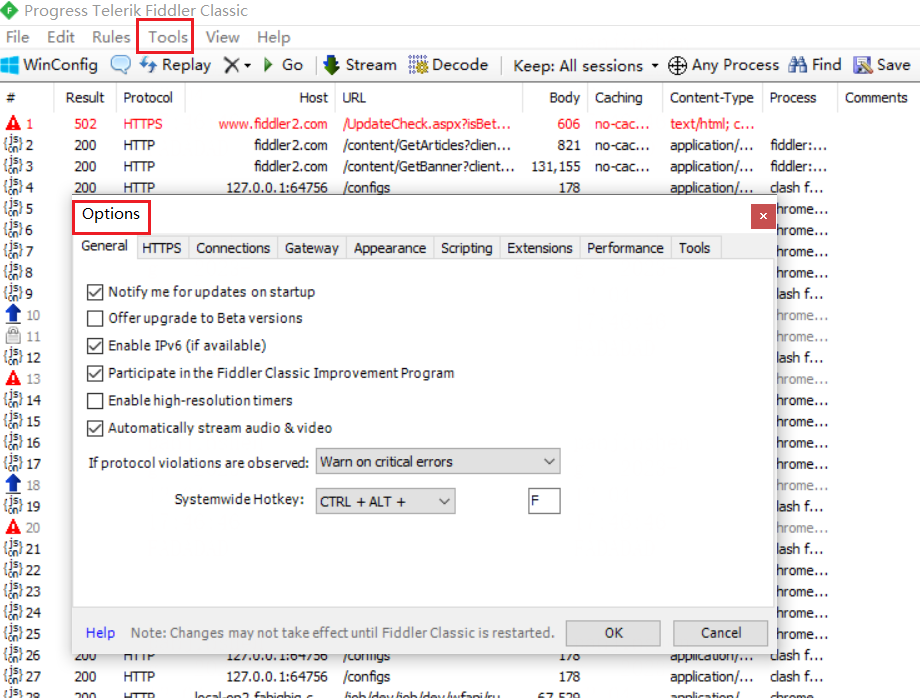The height and width of the screenshot is (698, 920).
Task: Click OK in Options dialog
Action: coord(613,633)
